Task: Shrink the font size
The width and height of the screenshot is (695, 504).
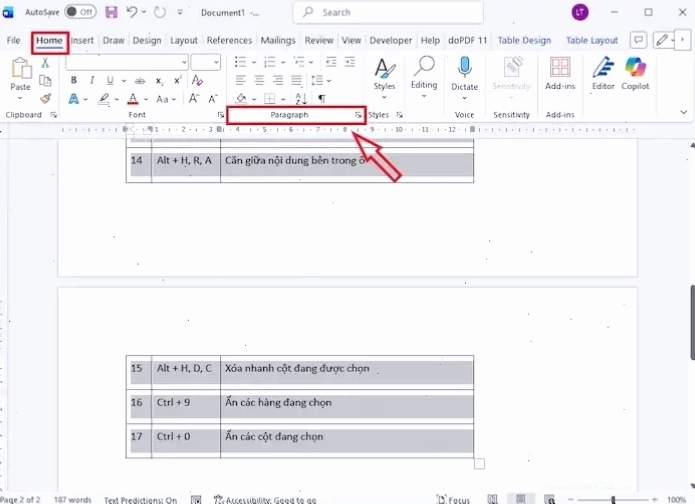Action: click(213, 98)
